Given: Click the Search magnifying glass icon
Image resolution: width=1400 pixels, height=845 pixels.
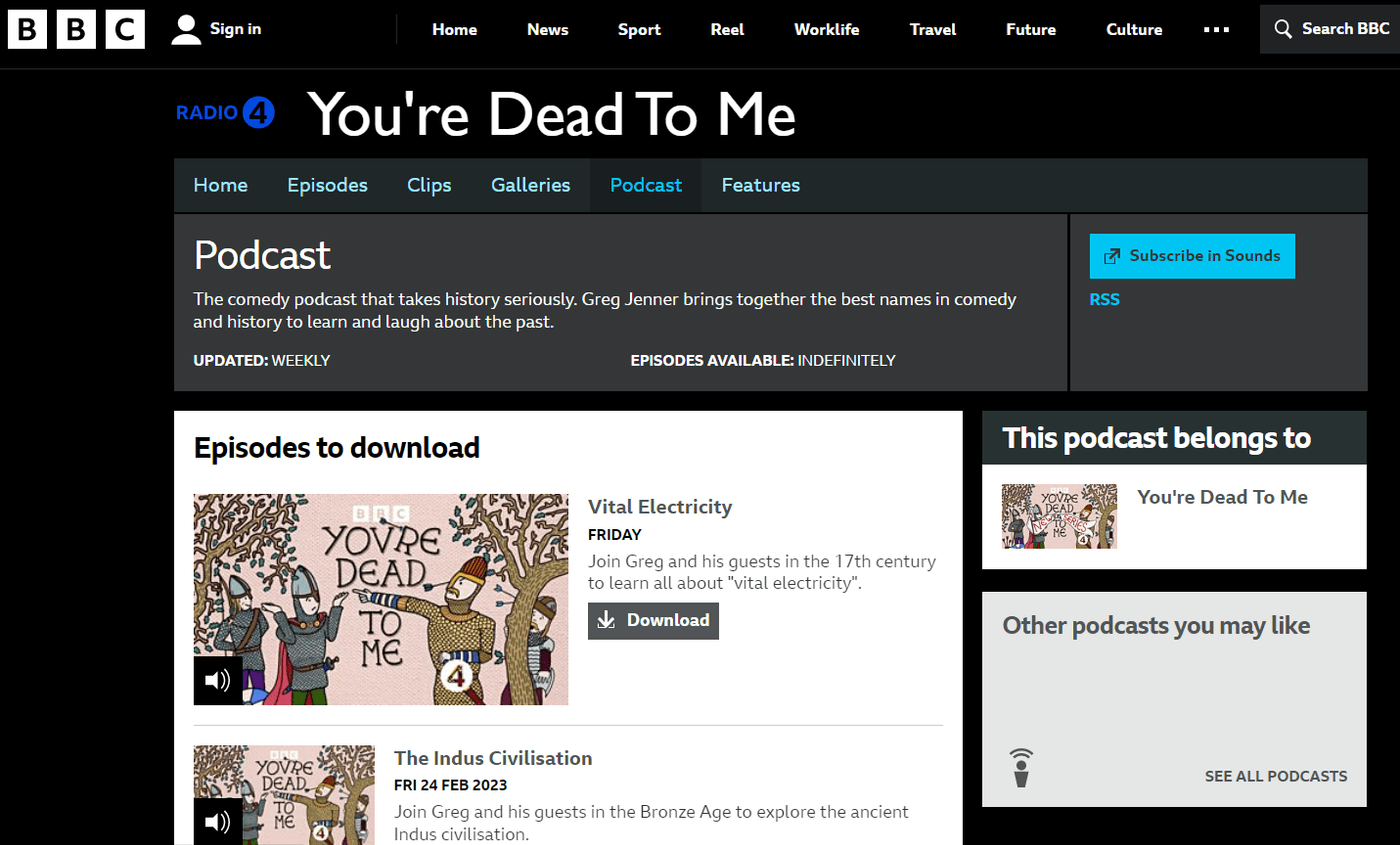Looking at the screenshot, I should (x=1283, y=29).
